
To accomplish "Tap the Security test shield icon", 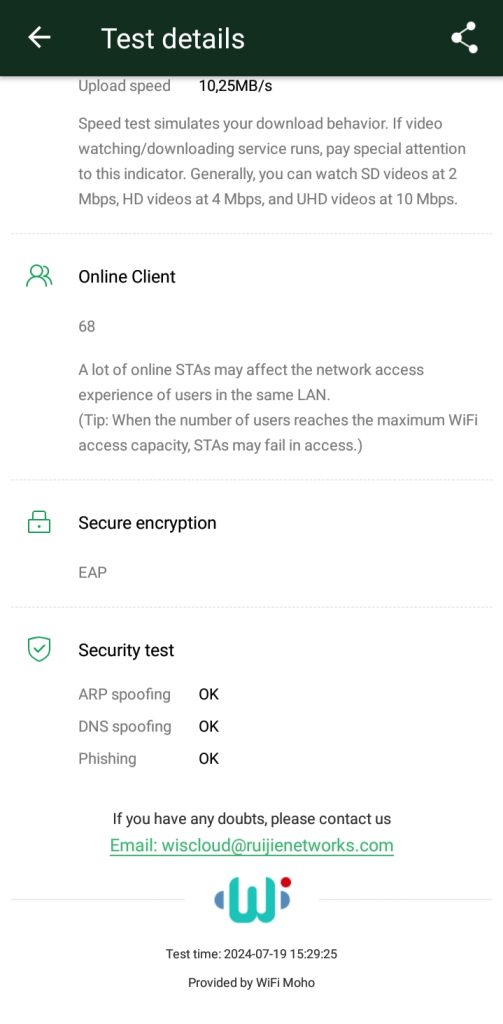I will click(x=39, y=650).
